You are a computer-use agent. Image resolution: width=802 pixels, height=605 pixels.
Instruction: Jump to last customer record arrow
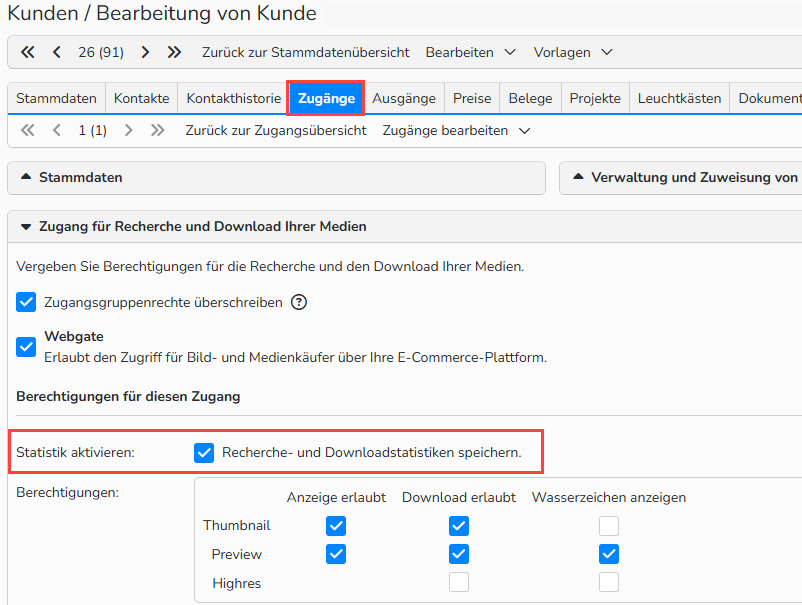[x=174, y=52]
